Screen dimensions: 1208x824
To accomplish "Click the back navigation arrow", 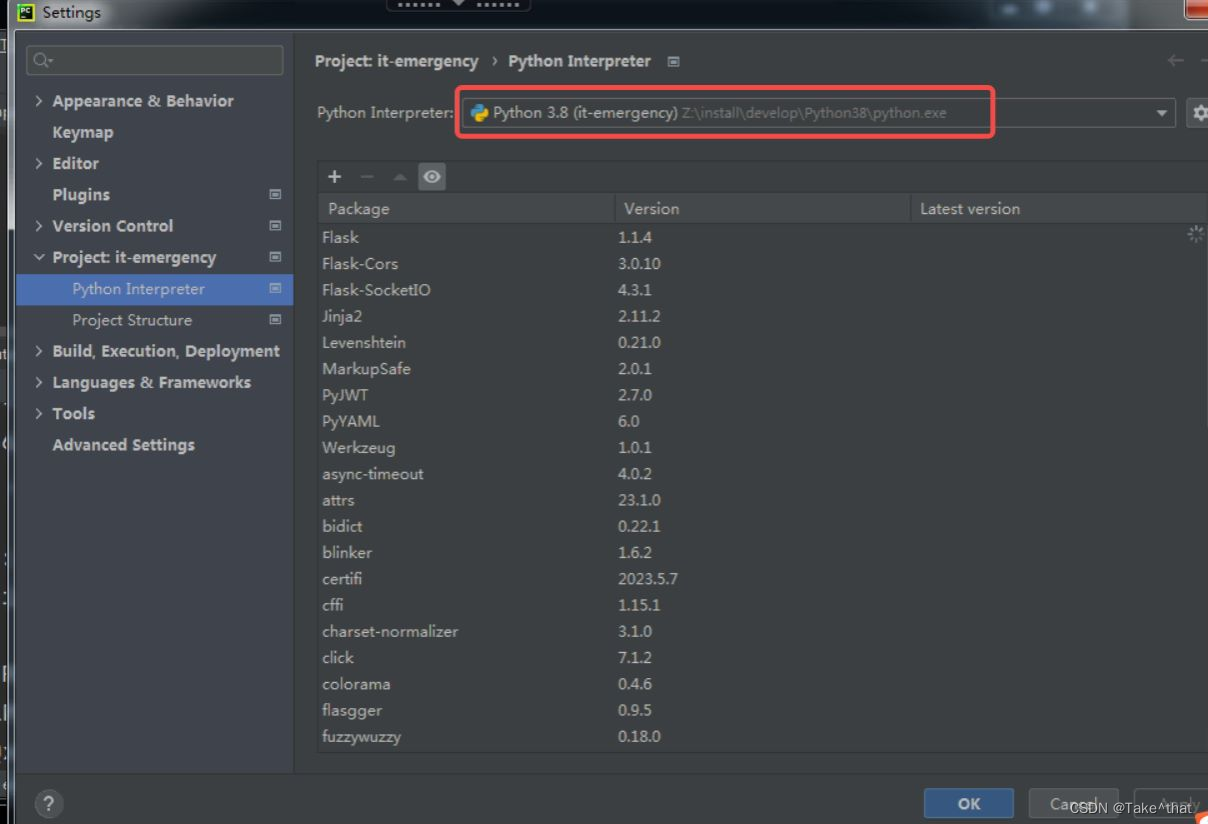I will coord(1175,61).
